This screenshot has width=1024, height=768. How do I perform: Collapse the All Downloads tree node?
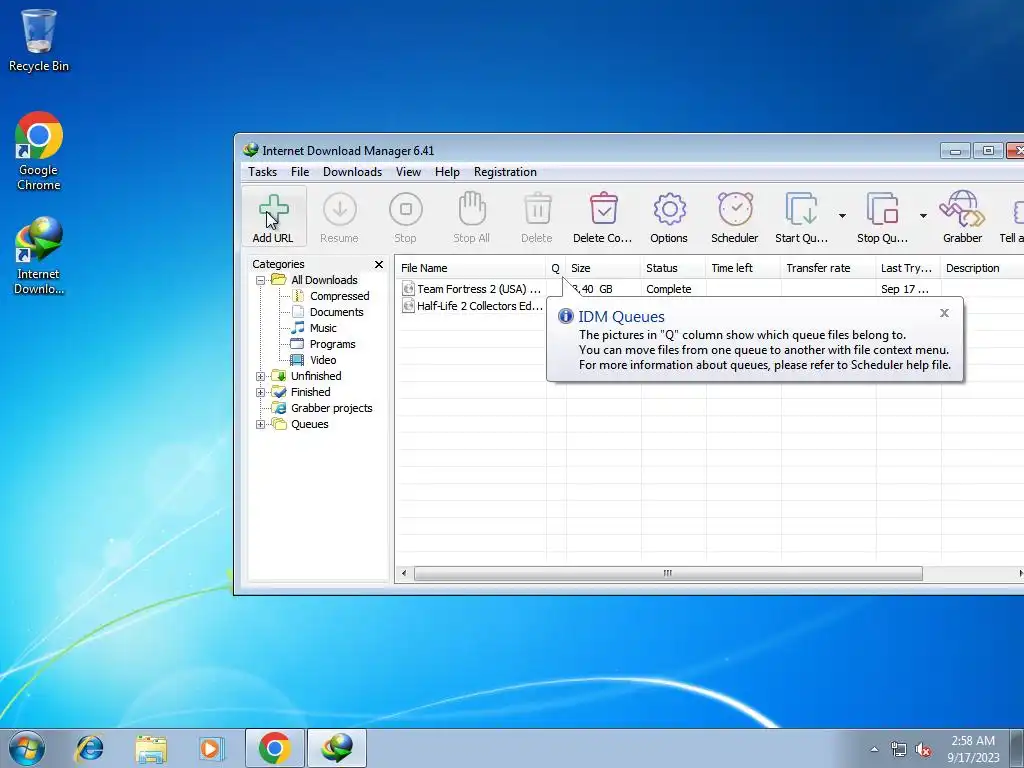coord(261,280)
